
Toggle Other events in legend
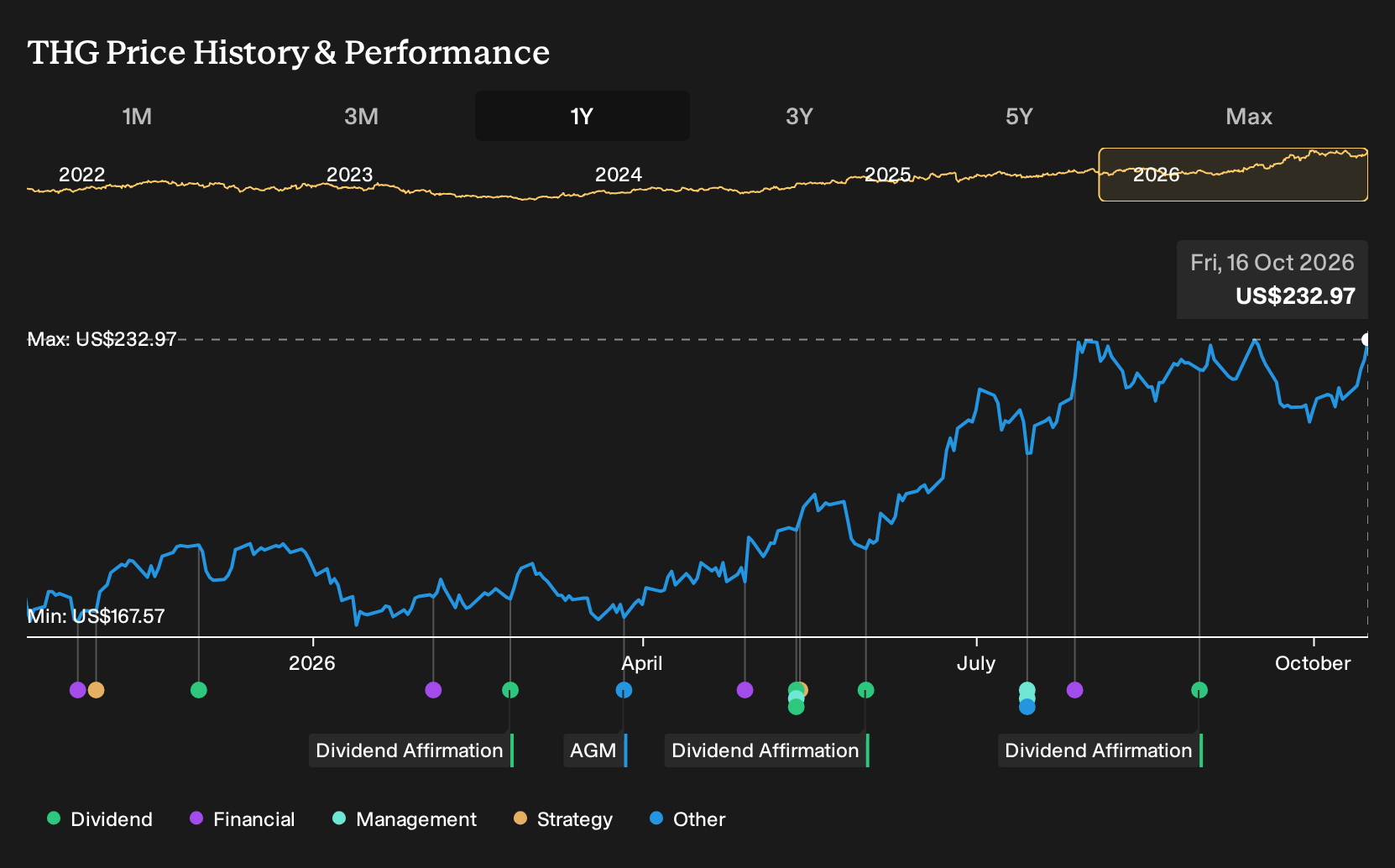click(x=687, y=819)
